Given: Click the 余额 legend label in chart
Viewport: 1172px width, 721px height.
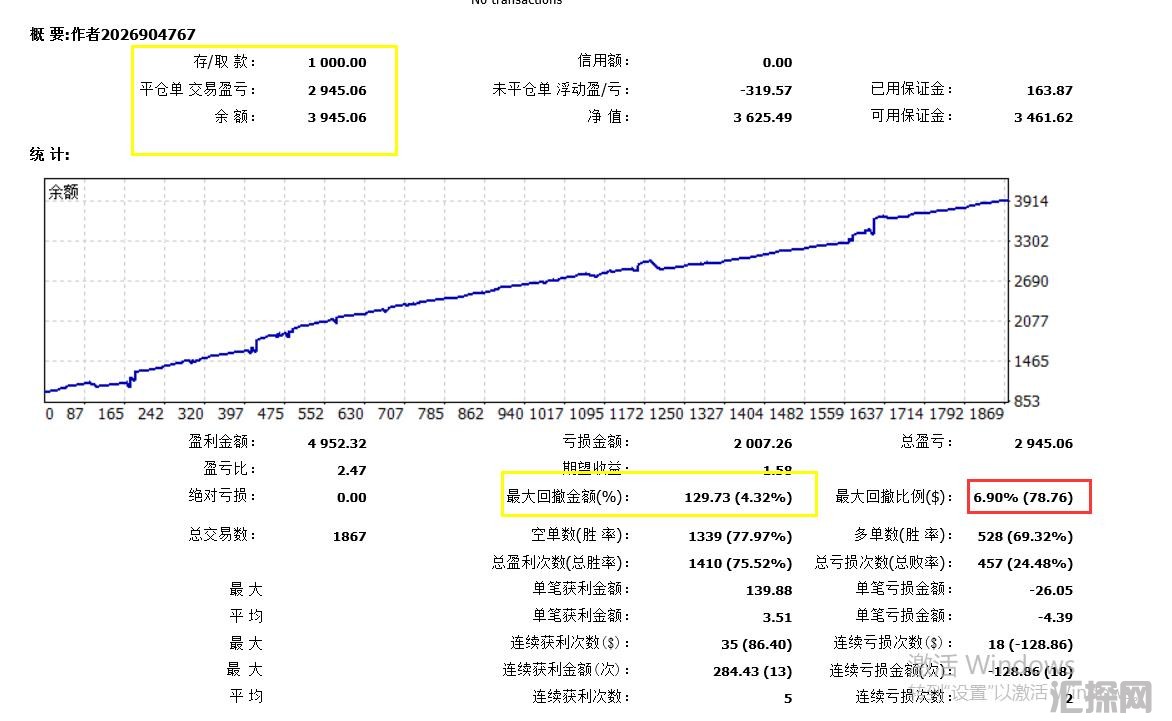Looking at the screenshot, I should 63,192.
